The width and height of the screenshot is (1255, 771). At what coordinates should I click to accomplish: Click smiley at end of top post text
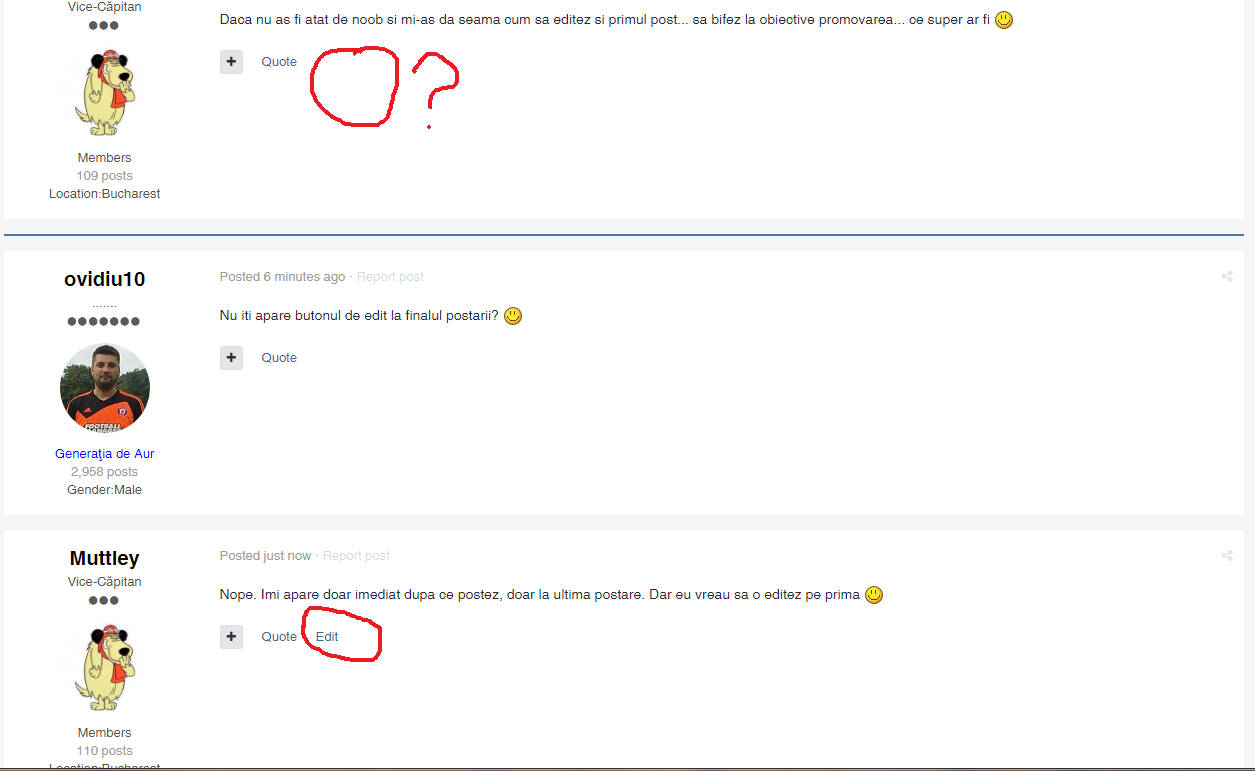(1004, 20)
